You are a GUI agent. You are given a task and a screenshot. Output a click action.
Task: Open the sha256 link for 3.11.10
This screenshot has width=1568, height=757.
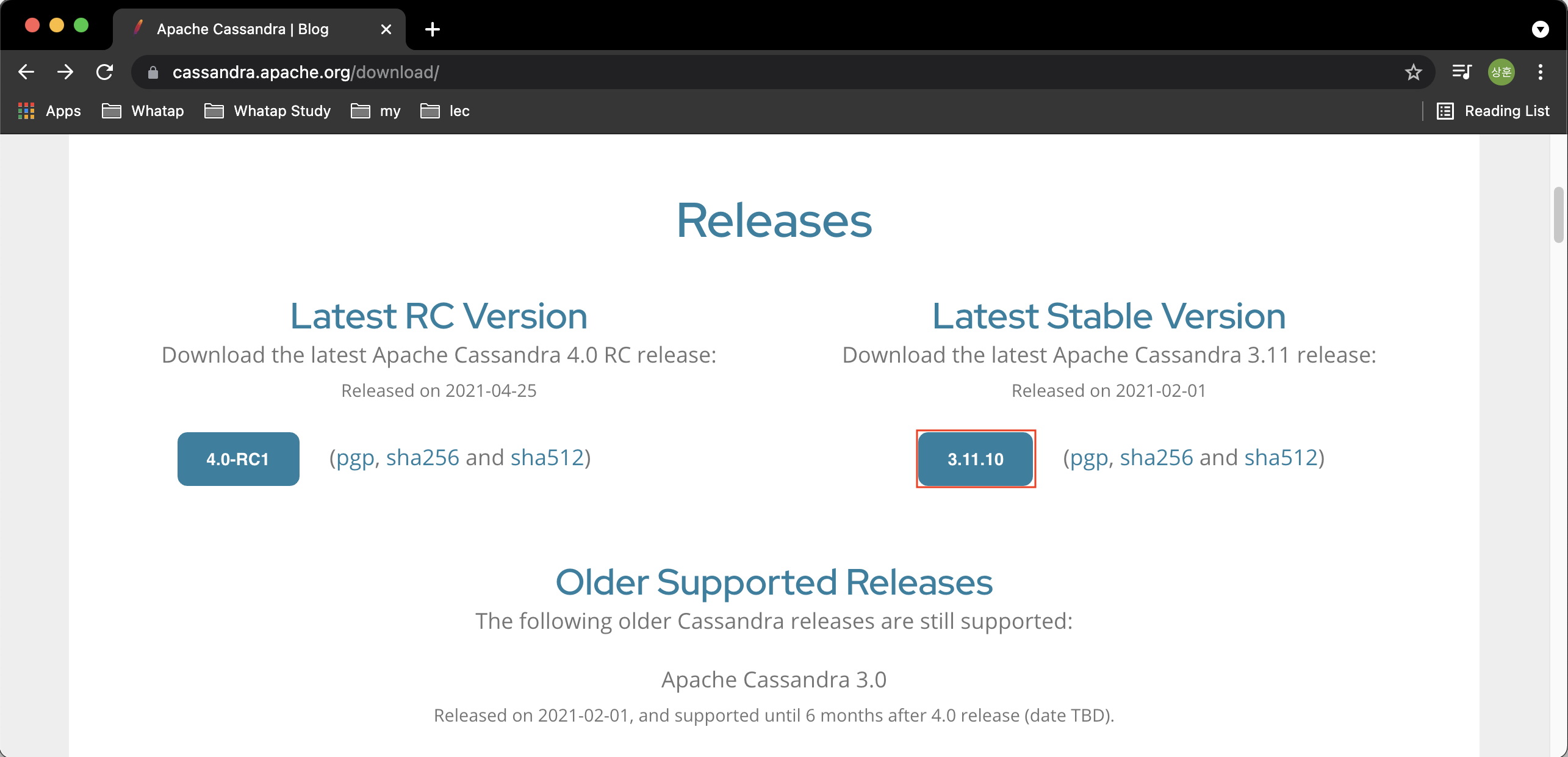[x=1156, y=458]
